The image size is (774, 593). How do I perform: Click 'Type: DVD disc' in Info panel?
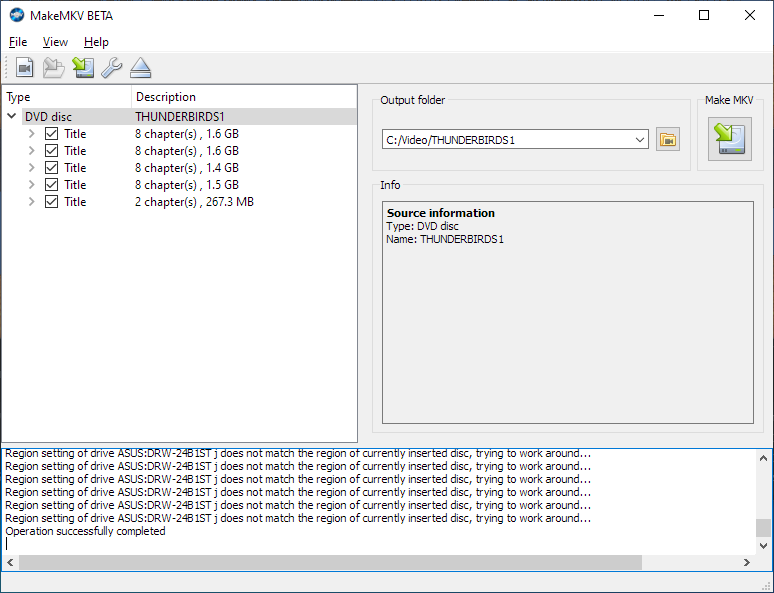pos(423,226)
